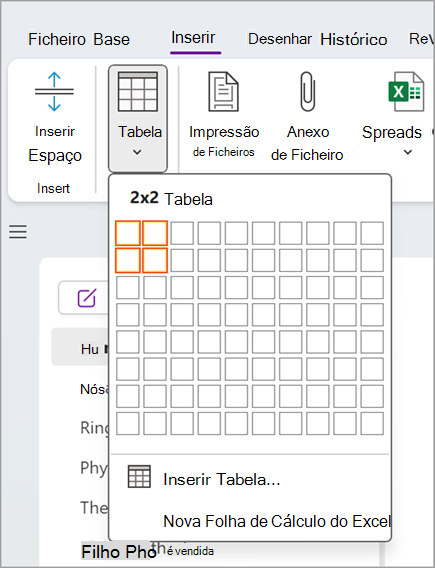
Task: Click the Excel Spreadsheet icon
Action: [x=406, y=91]
